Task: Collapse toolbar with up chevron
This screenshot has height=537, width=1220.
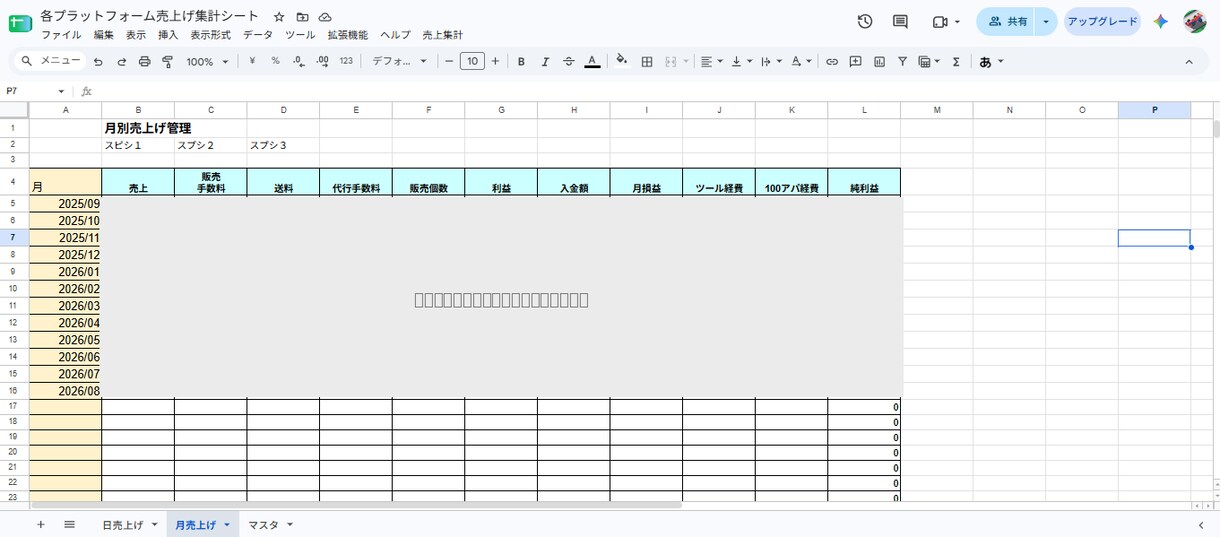Action: (1189, 61)
